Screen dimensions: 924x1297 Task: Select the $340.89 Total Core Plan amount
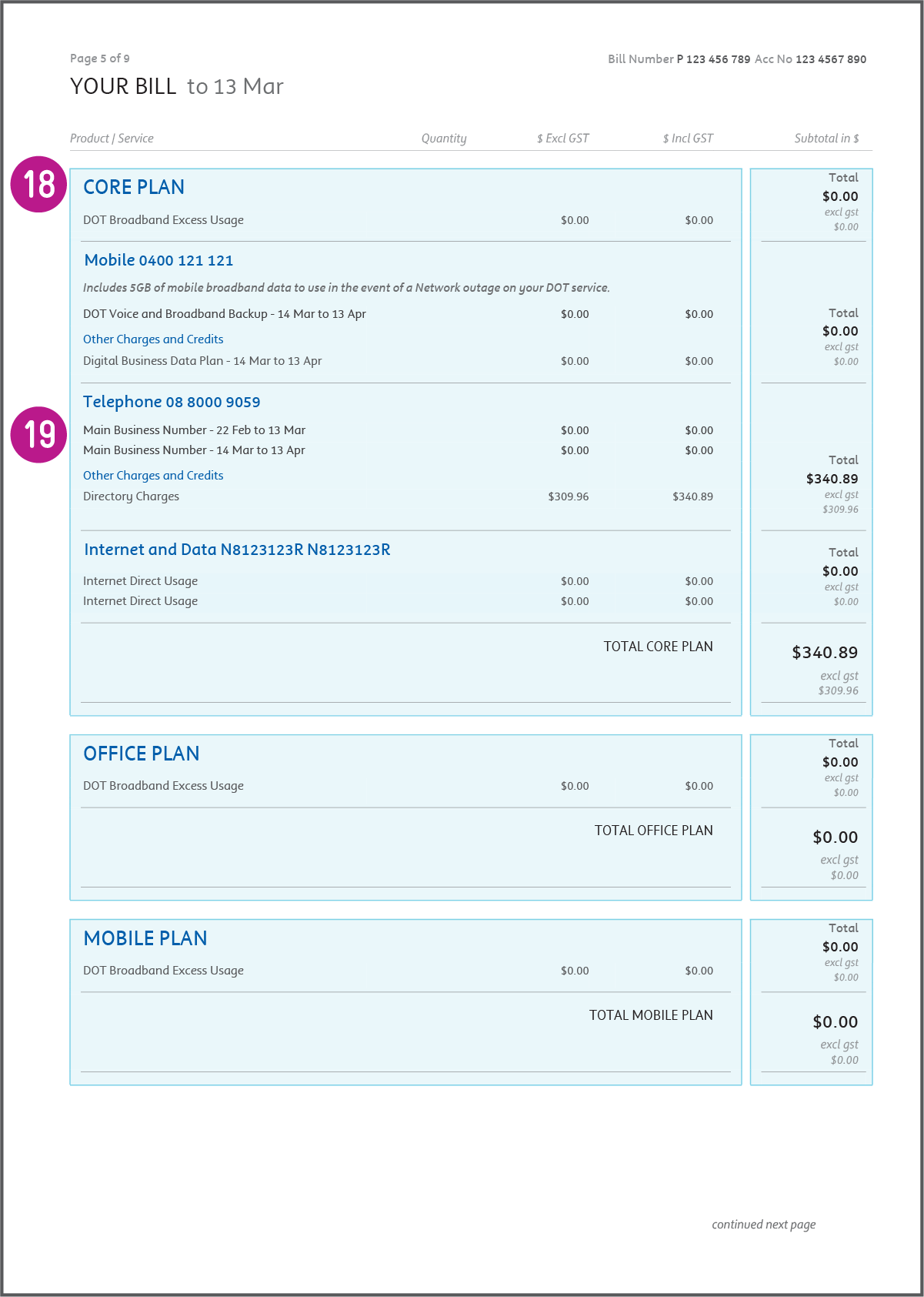pyautogui.click(x=825, y=653)
